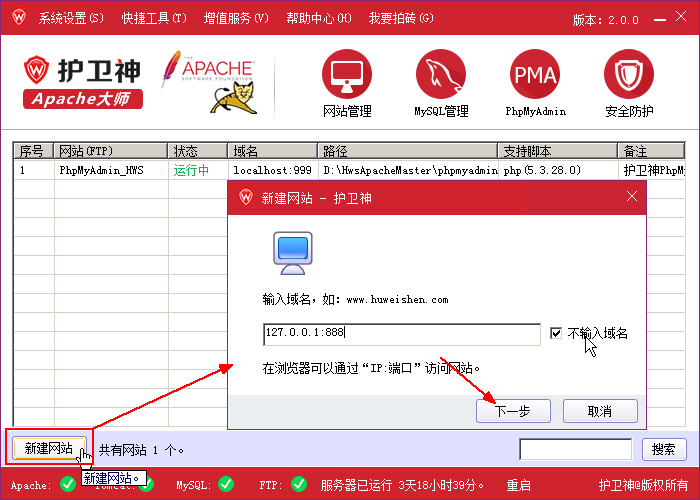The width and height of the screenshot is (700, 500).
Task: Click the computer monitor icon in dialog
Action: (292, 253)
